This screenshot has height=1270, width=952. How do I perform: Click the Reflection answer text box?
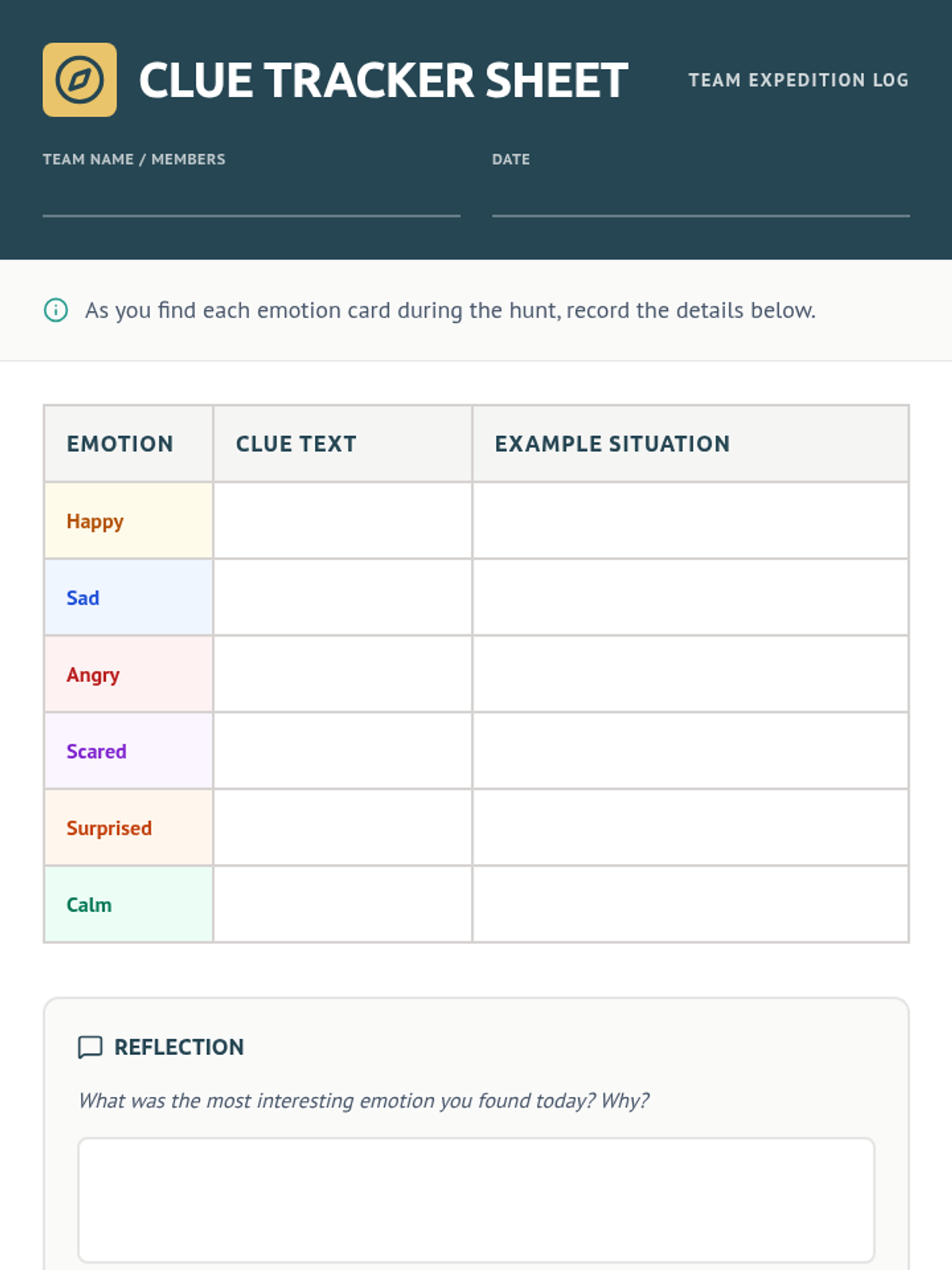(476, 1199)
